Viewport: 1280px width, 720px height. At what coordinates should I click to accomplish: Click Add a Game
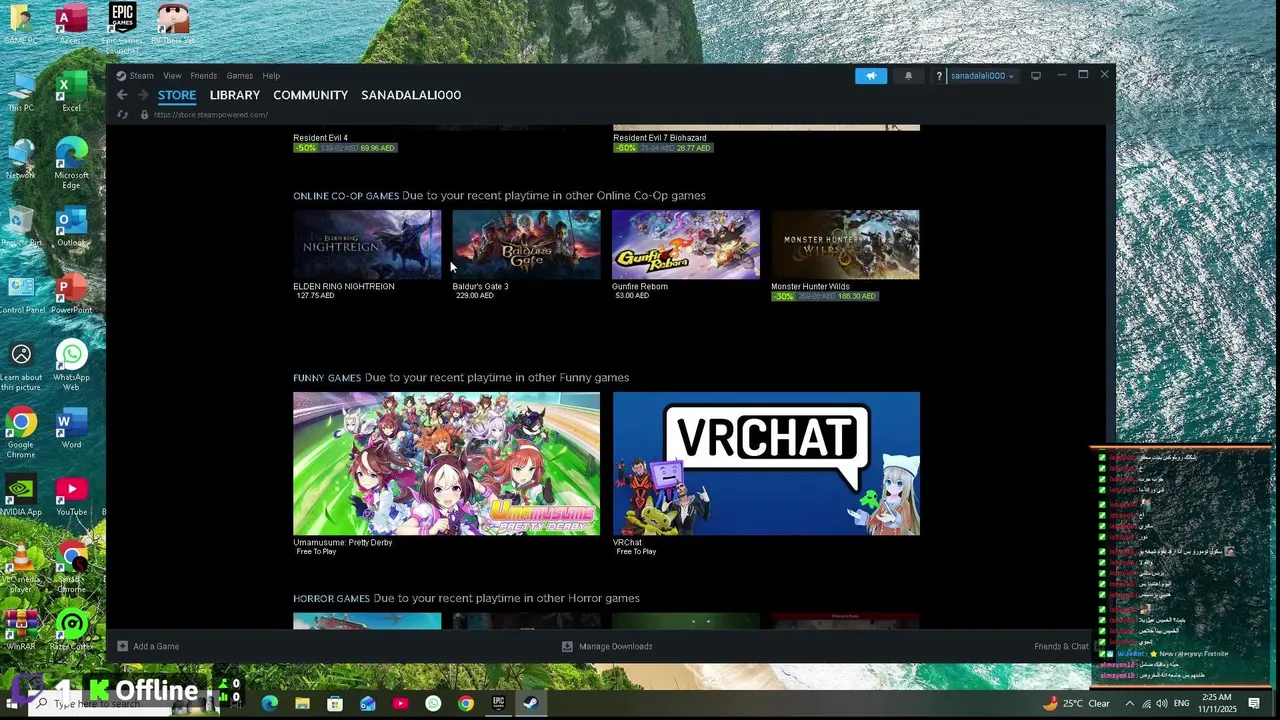pyautogui.click(x=156, y=646)
